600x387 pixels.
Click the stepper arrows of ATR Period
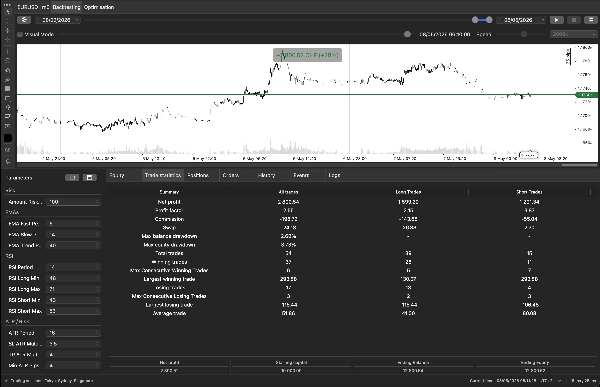pos(98,333)
